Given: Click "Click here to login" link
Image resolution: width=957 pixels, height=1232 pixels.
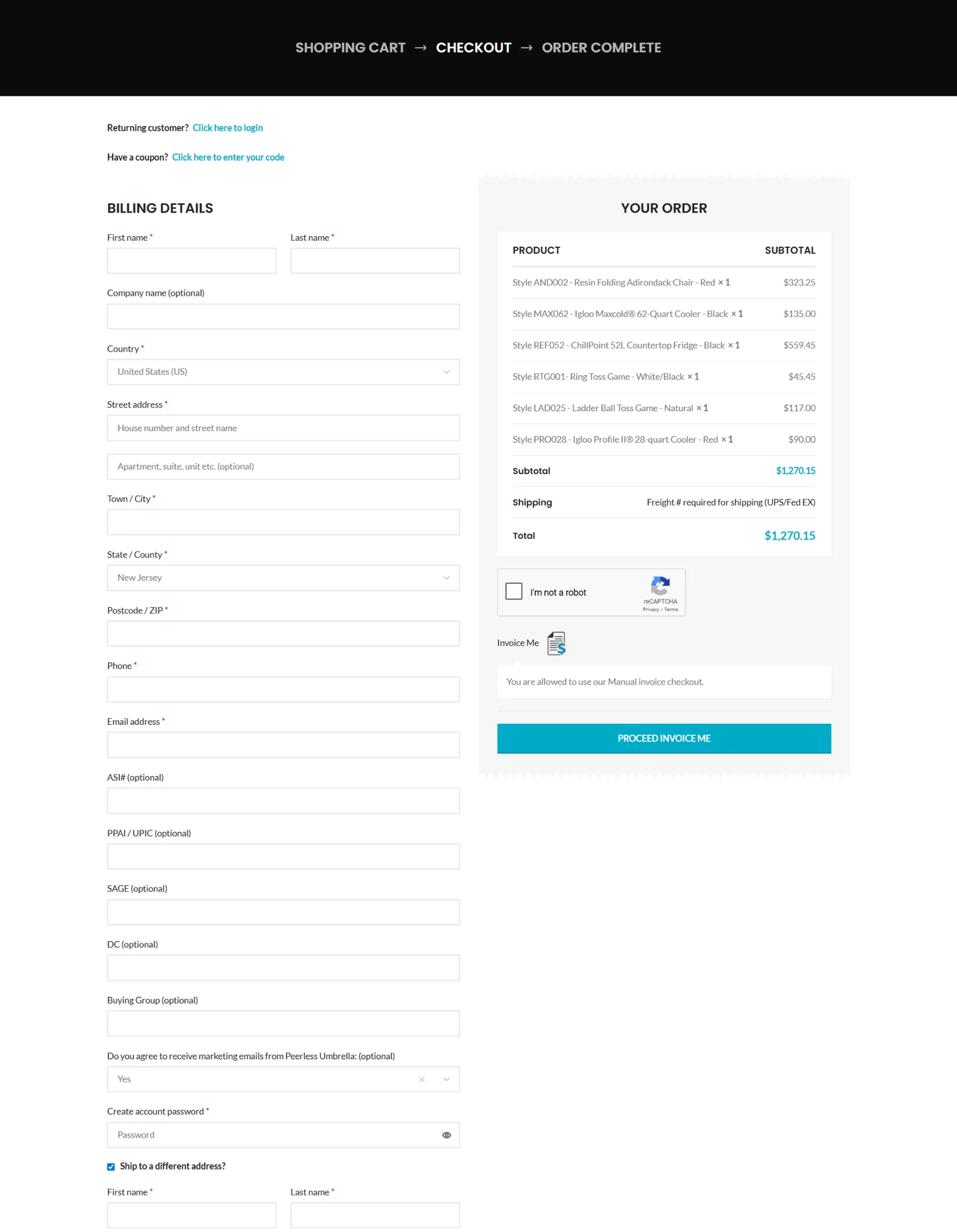Looking at the screenshot, I should tap(227, 128).
